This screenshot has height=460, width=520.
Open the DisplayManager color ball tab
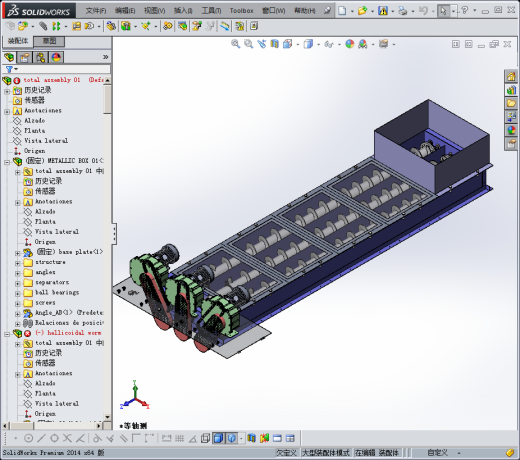(x=56, y=58)
